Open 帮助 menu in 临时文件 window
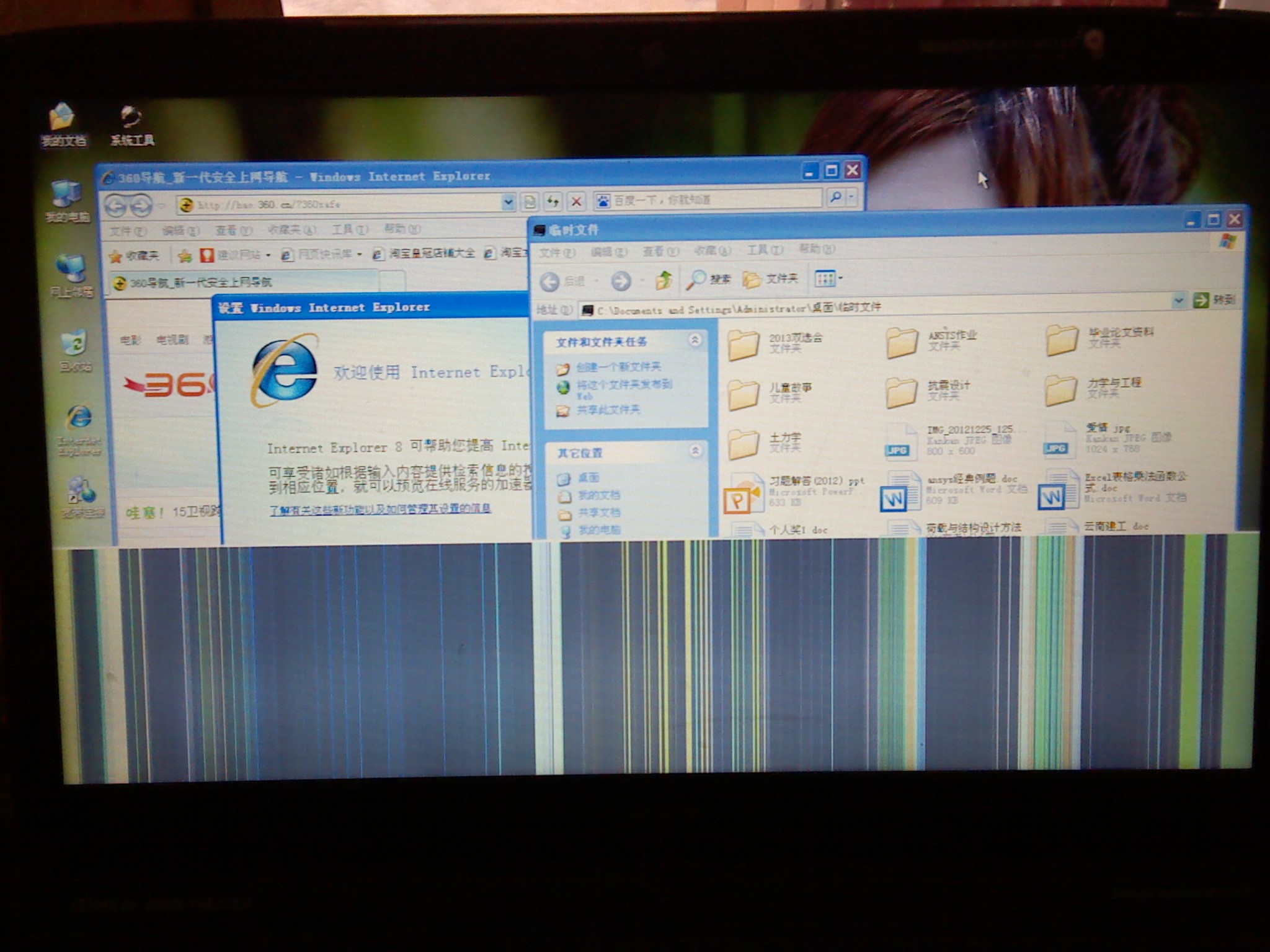This screenshot has height=952, width=1270. coord(817,249)
